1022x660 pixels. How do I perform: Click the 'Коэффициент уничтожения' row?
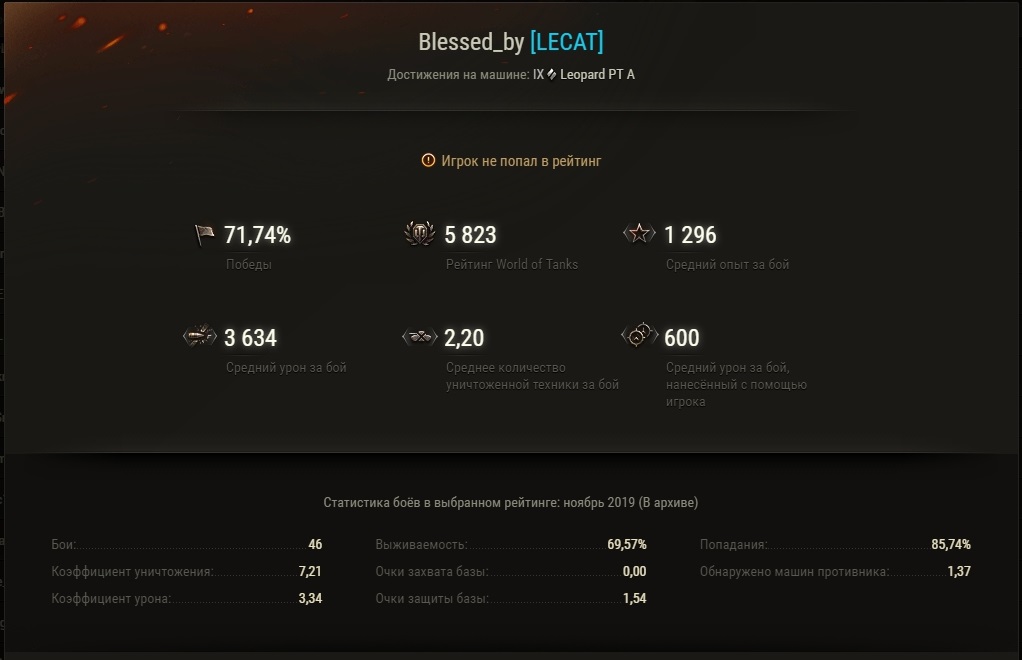pyautogui.click(x=186, y=572)
